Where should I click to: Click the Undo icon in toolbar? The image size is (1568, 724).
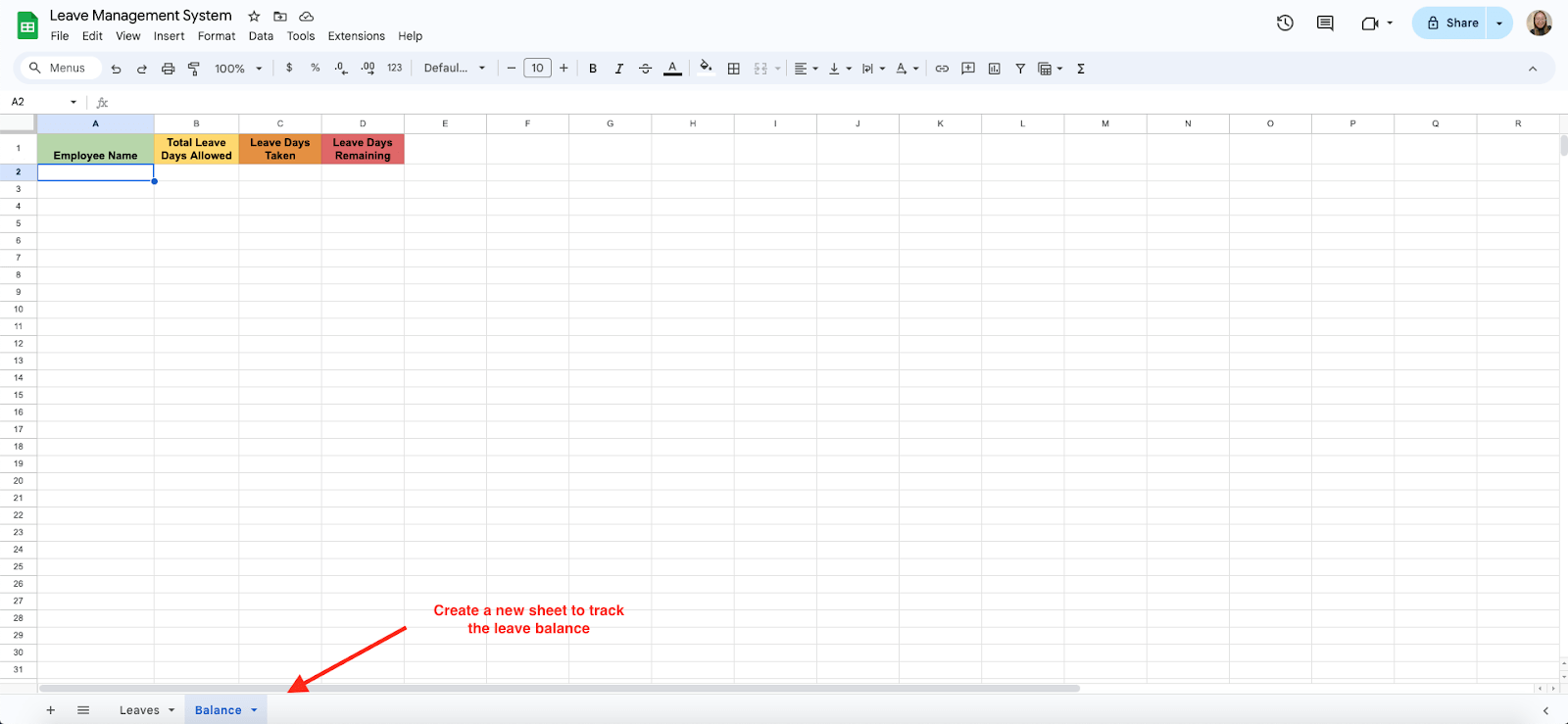tap(116, 69)
